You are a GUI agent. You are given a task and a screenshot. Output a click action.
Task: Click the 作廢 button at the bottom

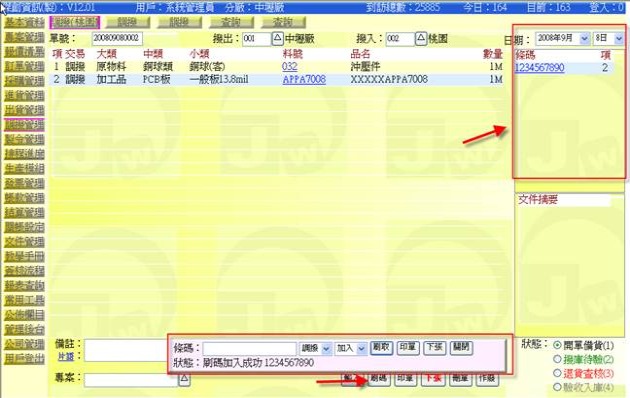[487, 379]
